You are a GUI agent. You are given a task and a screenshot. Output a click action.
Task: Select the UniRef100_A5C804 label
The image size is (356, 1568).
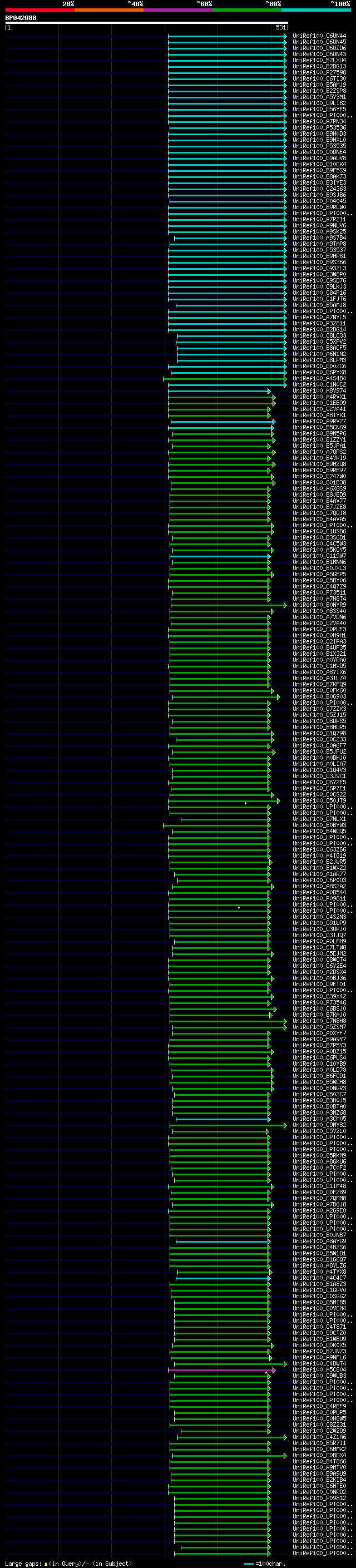click(319, 1369)
